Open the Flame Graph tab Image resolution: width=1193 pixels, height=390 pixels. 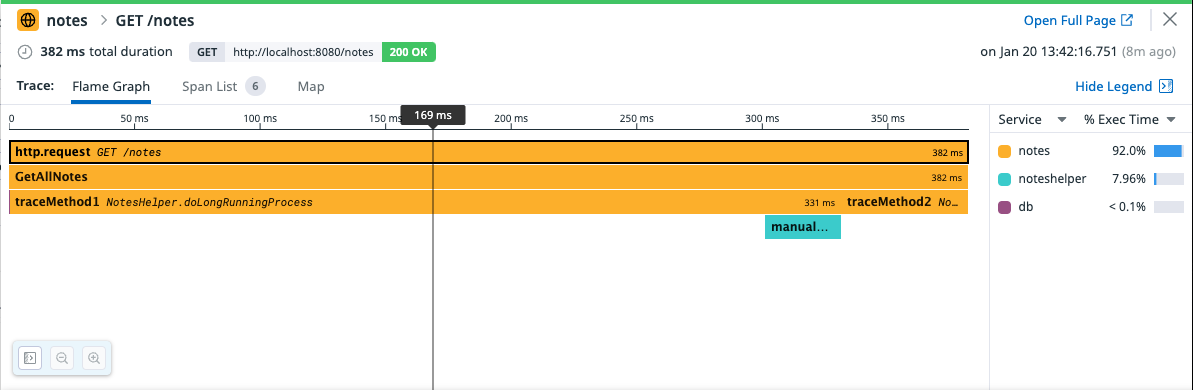tap(111, 87)
